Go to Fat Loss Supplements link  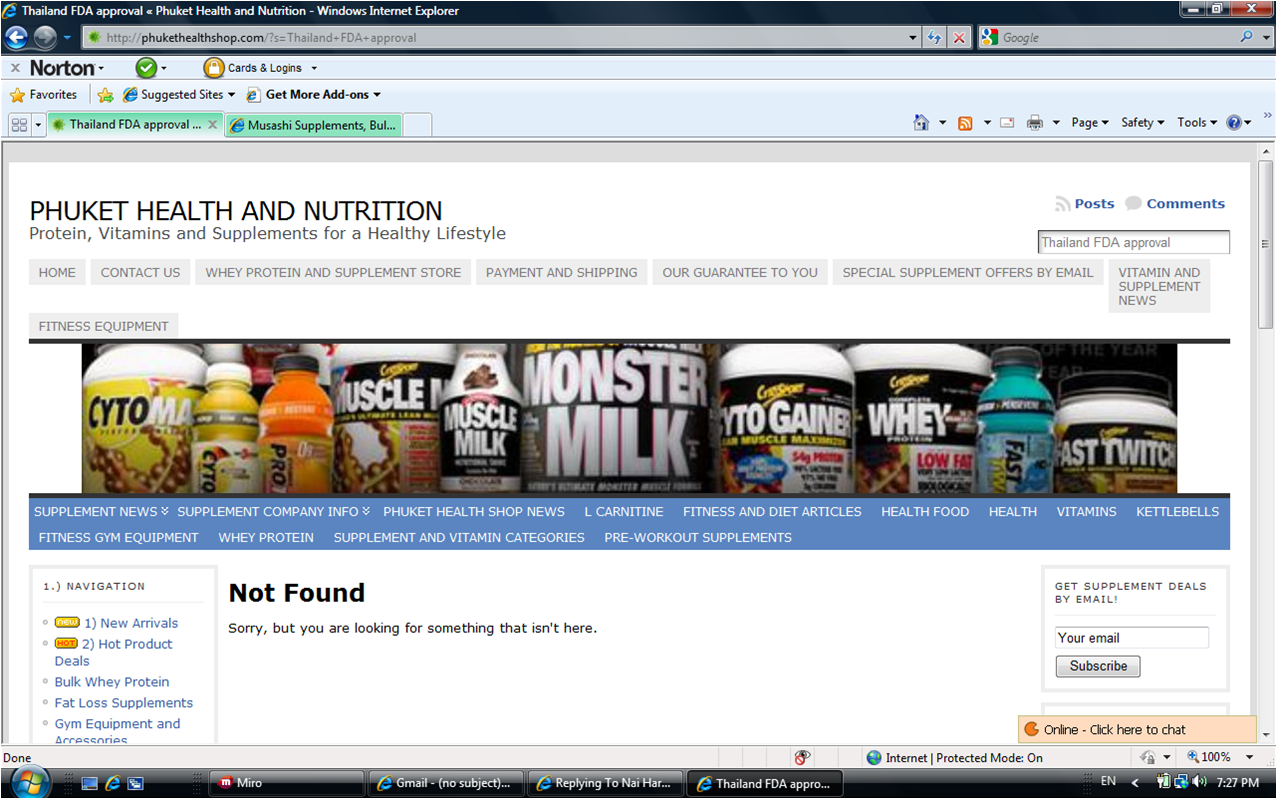click(x=124, y=703)
